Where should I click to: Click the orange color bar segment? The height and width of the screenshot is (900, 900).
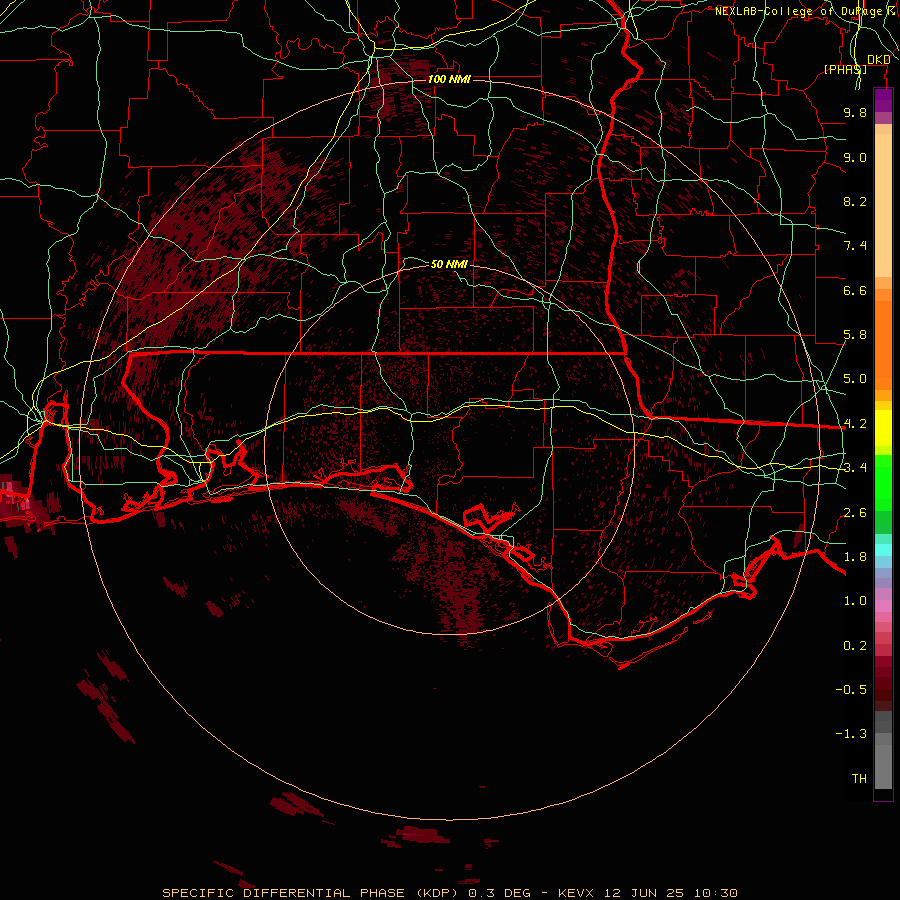pyautogui.click(x=883, y=345)
